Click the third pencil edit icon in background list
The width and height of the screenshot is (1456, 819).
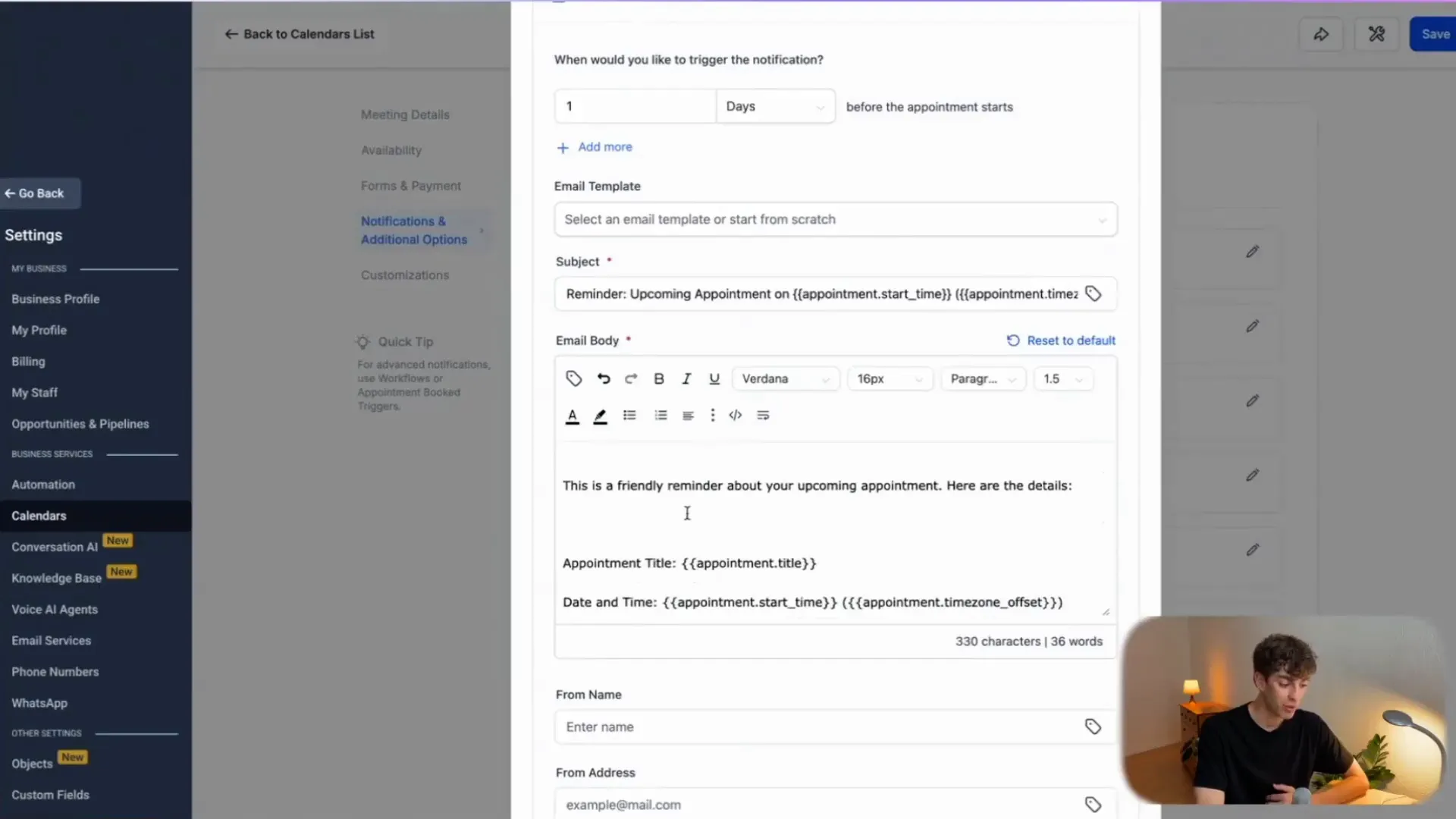[x=1253, y=400]
